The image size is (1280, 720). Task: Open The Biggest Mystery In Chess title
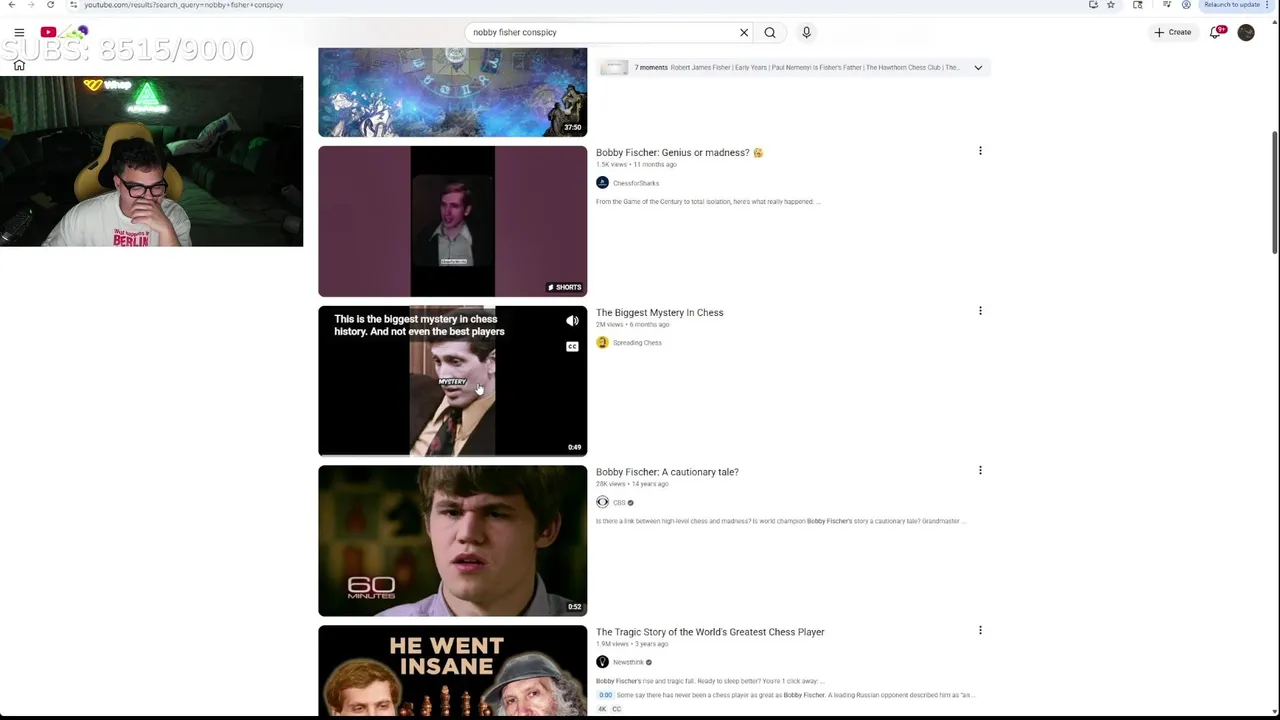point(659,313)
